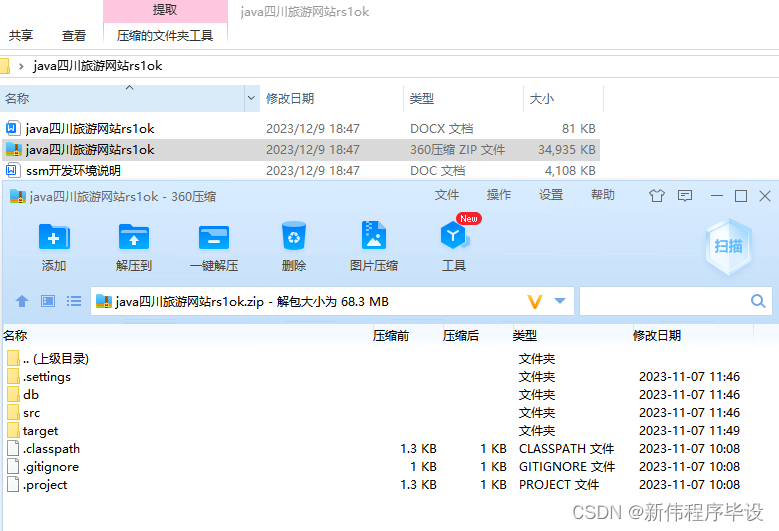Sort Explorer list by 修改日期 column

331,98
